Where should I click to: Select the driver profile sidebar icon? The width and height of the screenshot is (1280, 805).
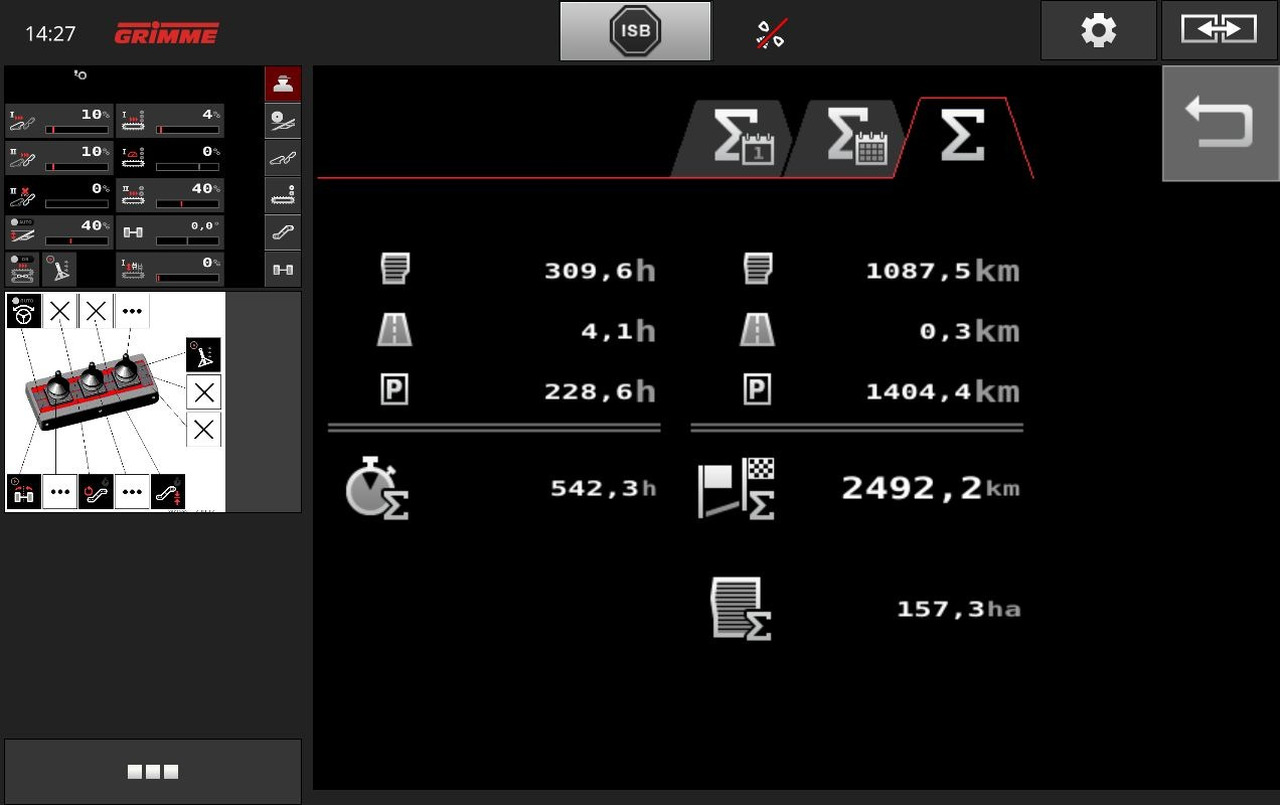283,84
